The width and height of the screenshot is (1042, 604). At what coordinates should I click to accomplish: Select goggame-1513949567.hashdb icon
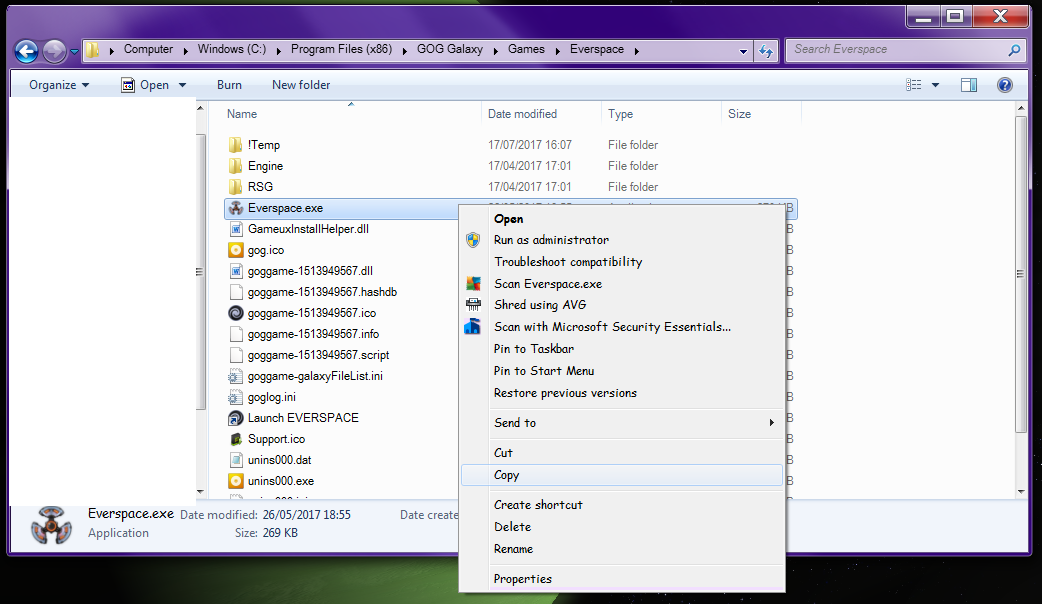[x=235, y=292]
